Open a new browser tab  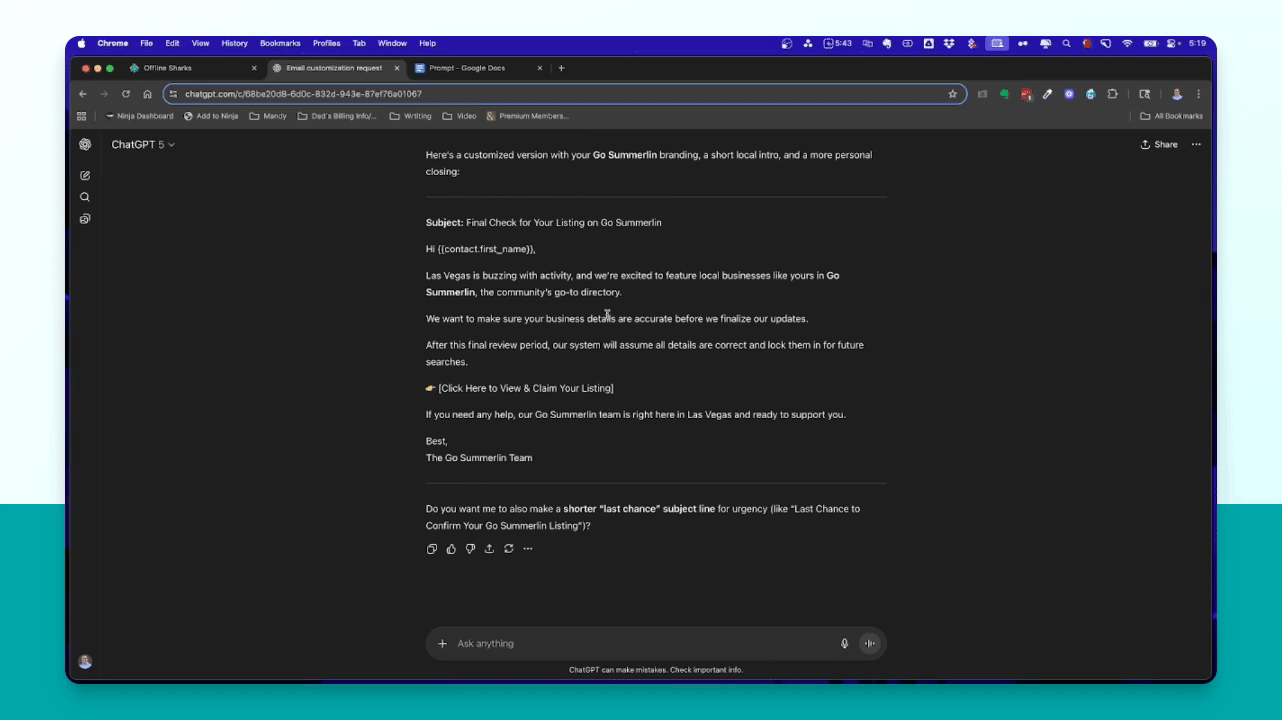tap(561, 68)
